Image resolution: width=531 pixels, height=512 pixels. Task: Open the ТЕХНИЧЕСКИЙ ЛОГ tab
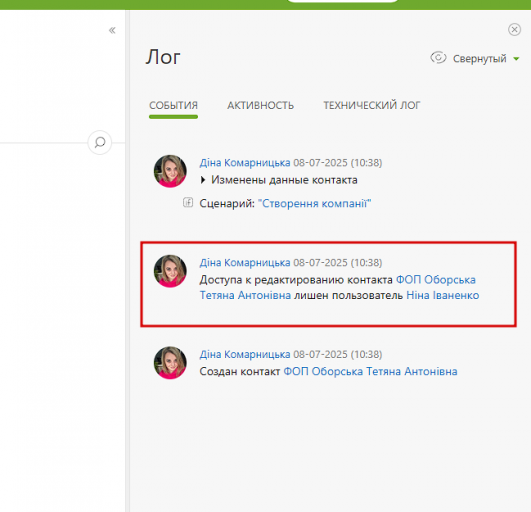371,105
